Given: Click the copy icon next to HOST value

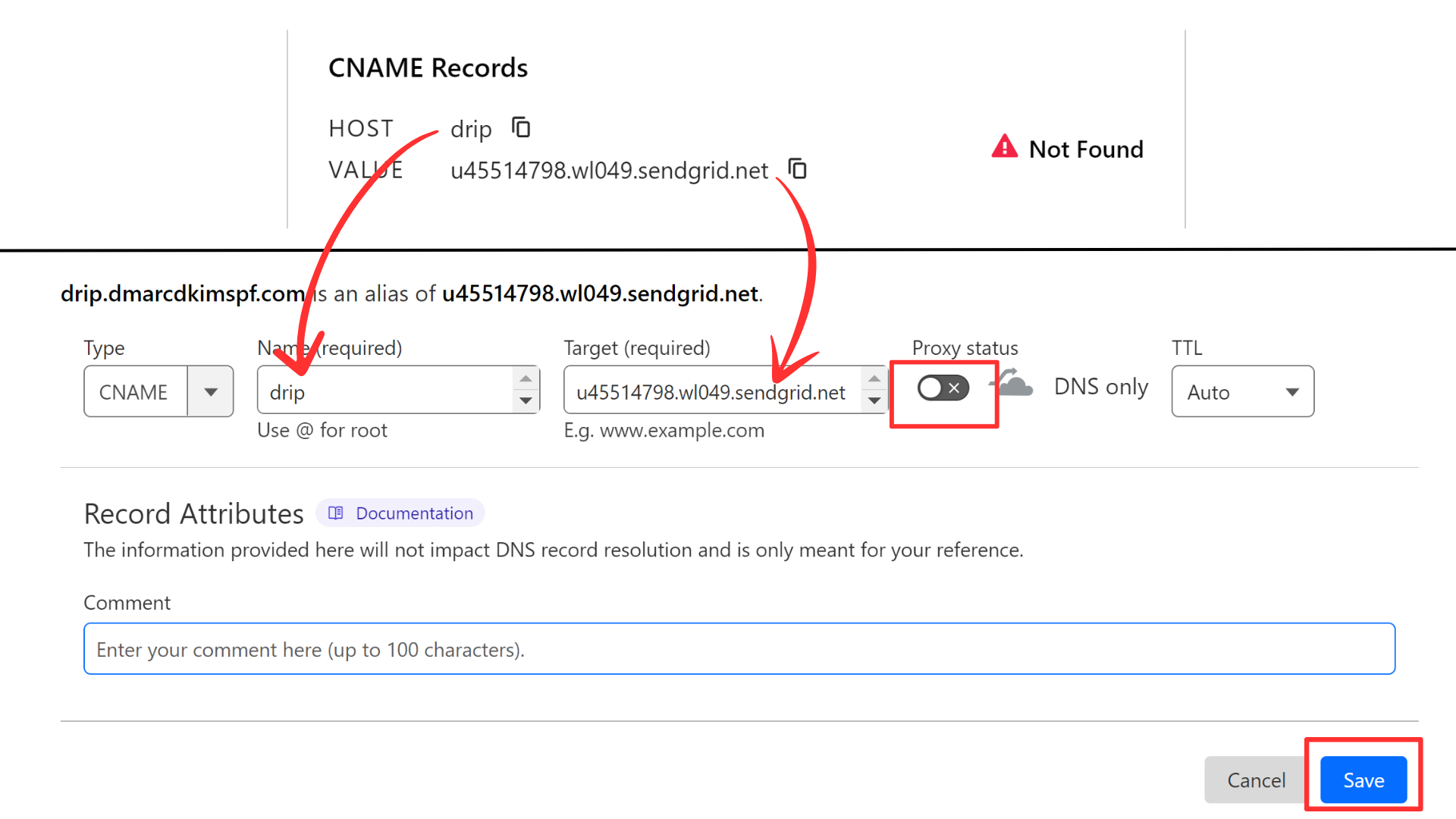Looking at the screenshot, I should click(521, 127).
